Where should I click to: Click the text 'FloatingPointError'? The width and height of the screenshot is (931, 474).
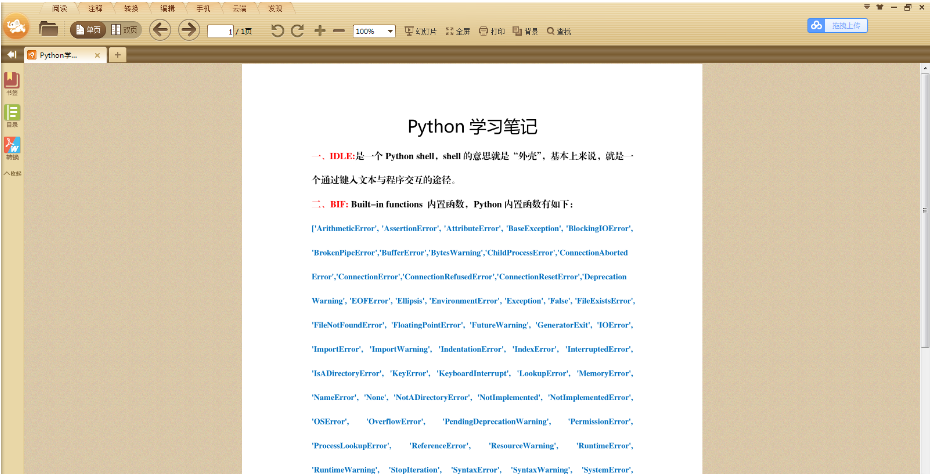pos(427,326)
